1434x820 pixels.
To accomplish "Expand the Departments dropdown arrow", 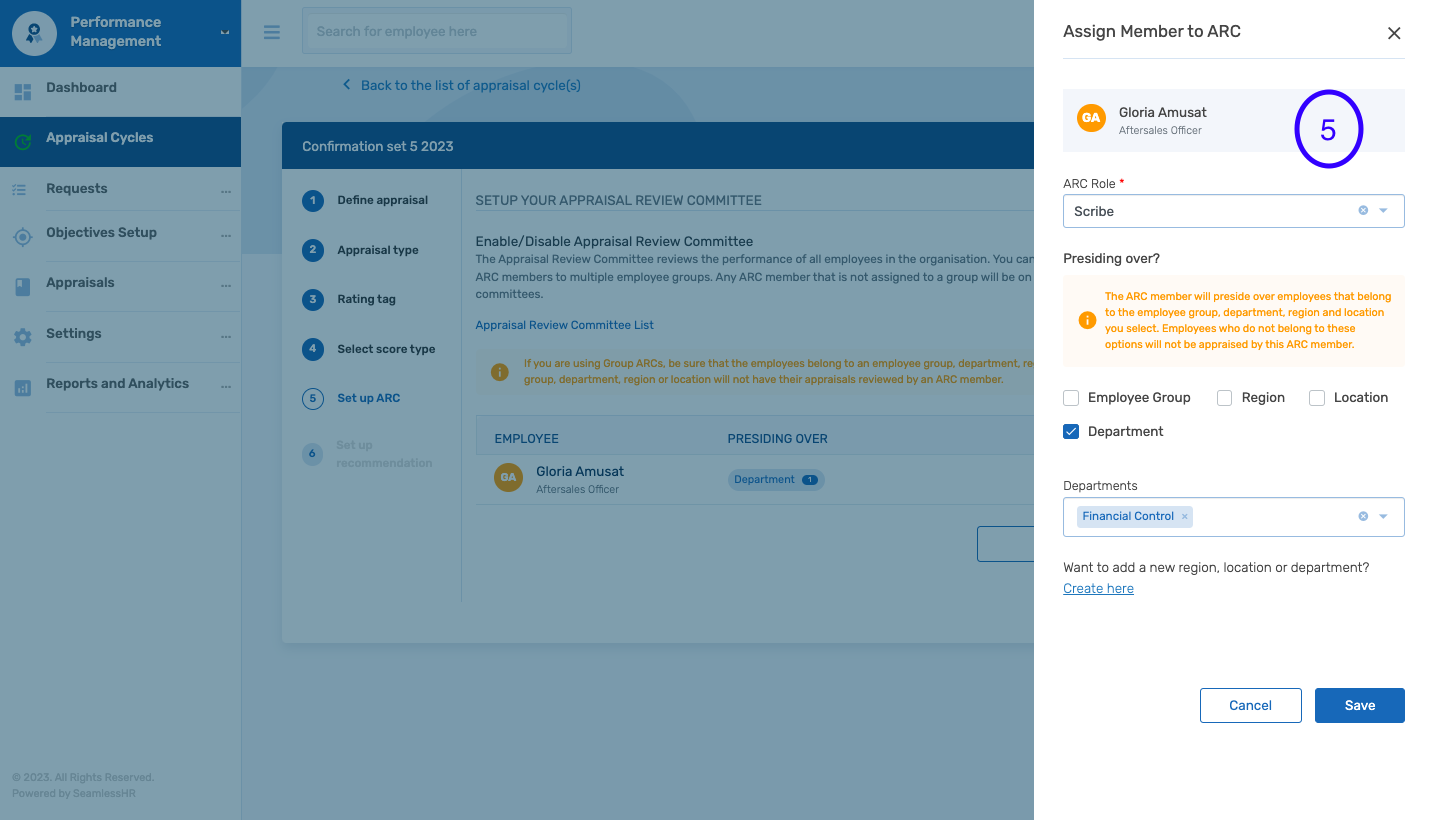I will [x=1384, y=517].
